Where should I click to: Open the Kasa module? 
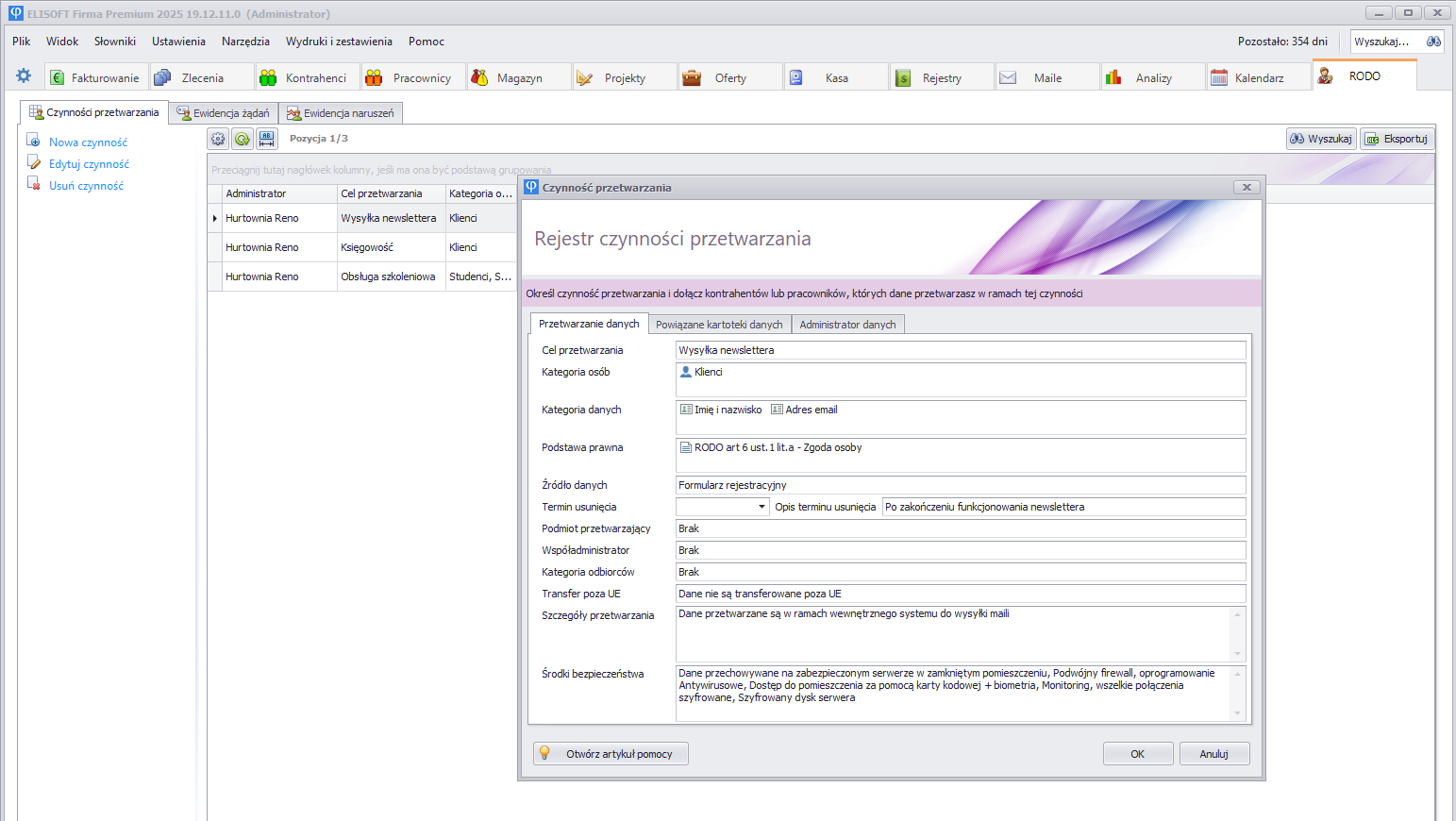click(x=835, y=77)
